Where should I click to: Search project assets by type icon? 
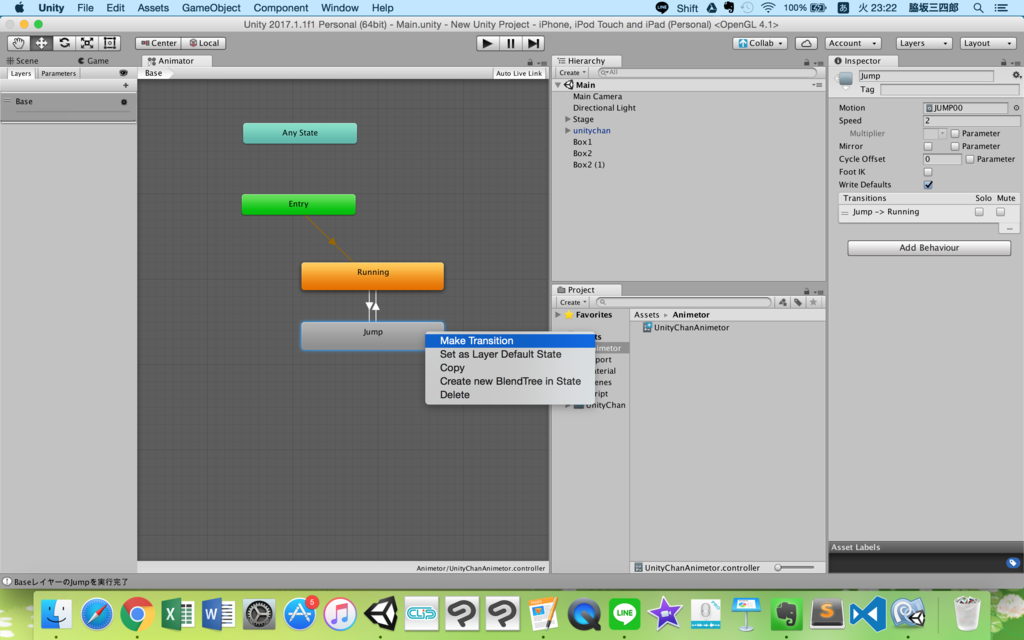click(x=782, y=302)
